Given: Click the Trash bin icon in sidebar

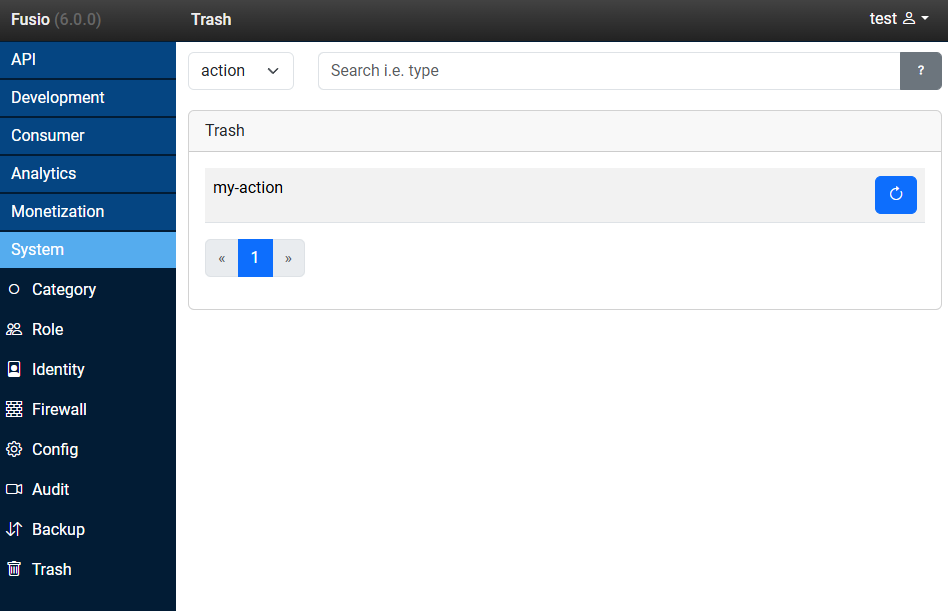Looking at the screenshot, I should coord(14,569).
